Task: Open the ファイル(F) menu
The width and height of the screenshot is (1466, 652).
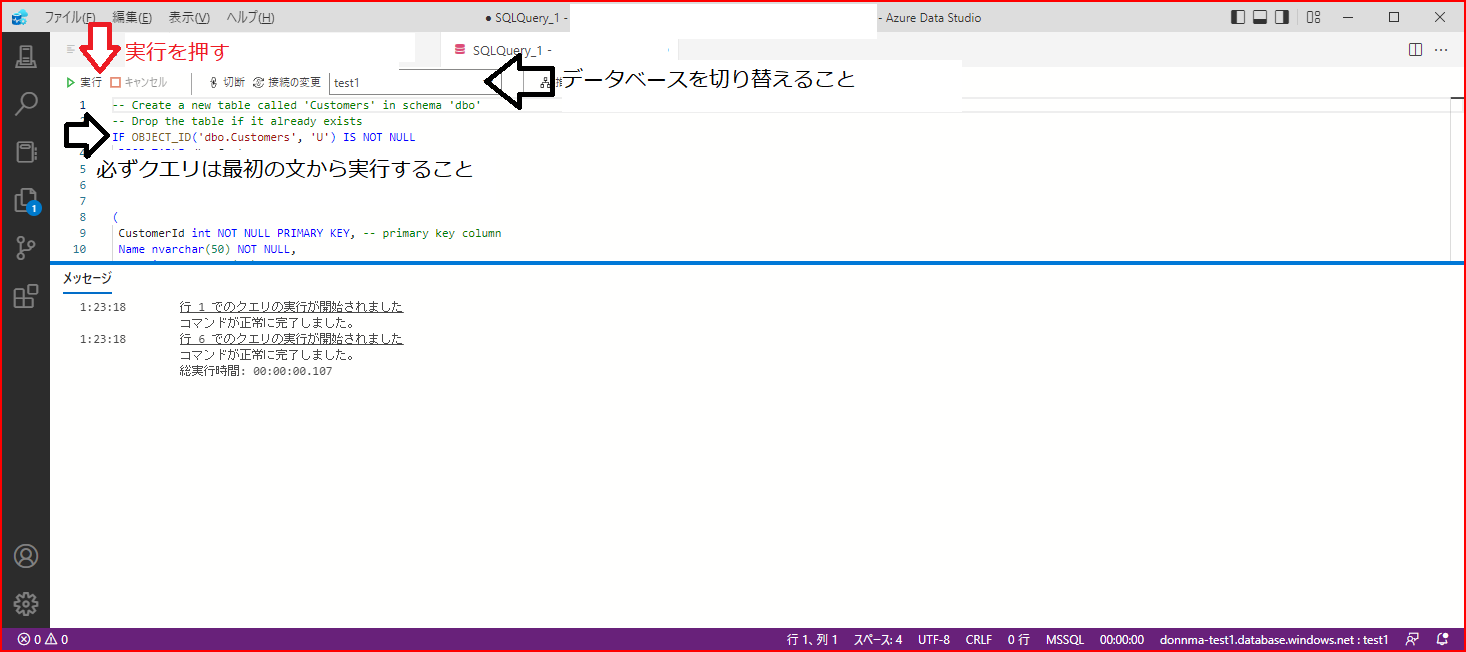Action: coord(70,17)
